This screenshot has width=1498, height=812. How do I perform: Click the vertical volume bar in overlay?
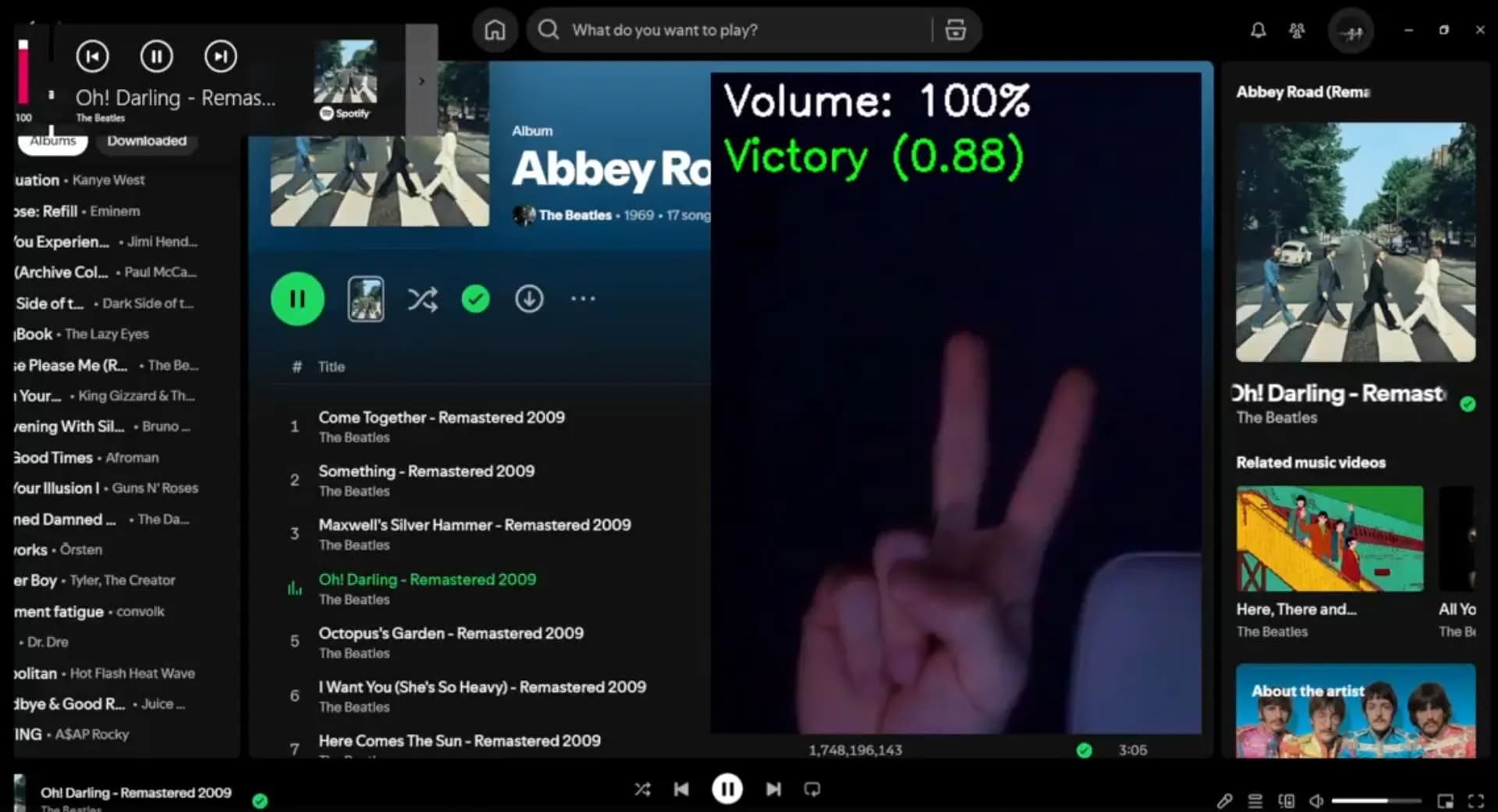23,72
